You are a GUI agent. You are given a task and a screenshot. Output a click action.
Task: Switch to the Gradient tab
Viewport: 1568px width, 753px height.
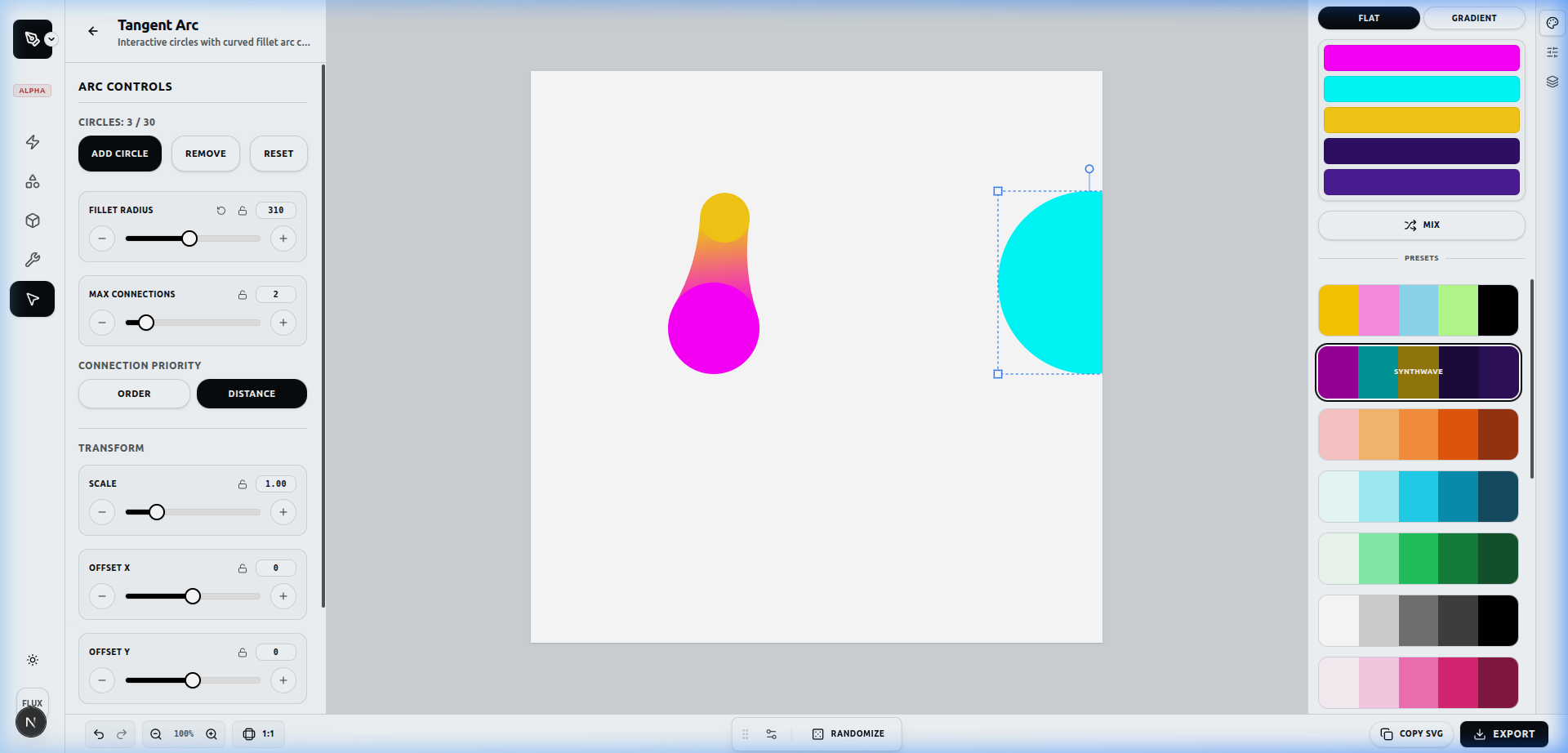tap(1473, 18)
